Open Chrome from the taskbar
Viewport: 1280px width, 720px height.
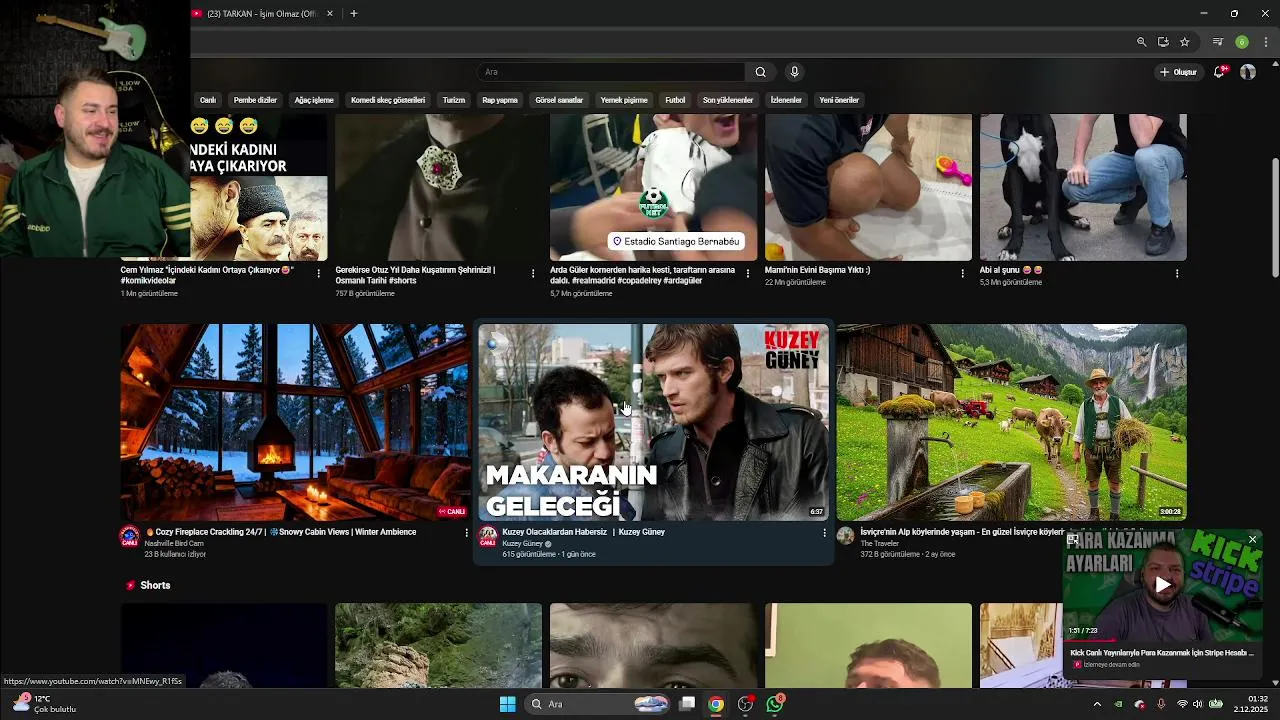716,704
